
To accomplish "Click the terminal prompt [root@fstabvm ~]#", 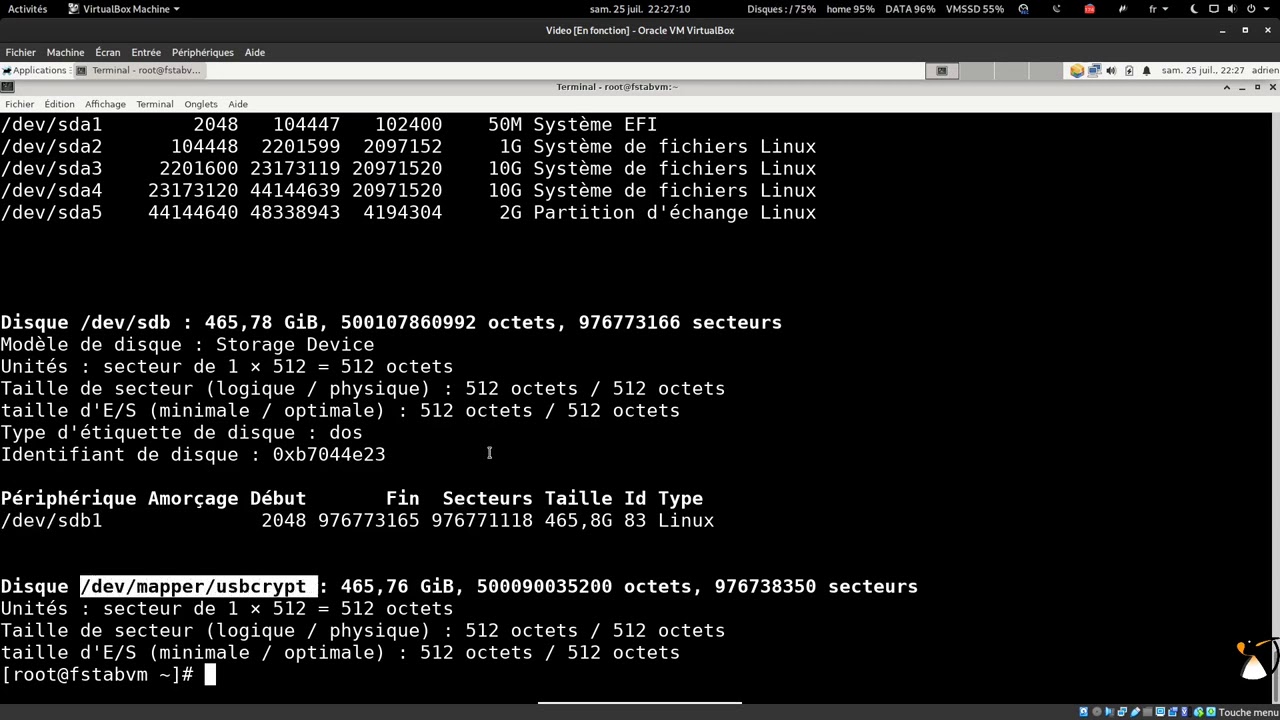I will [x=97, y=675].
